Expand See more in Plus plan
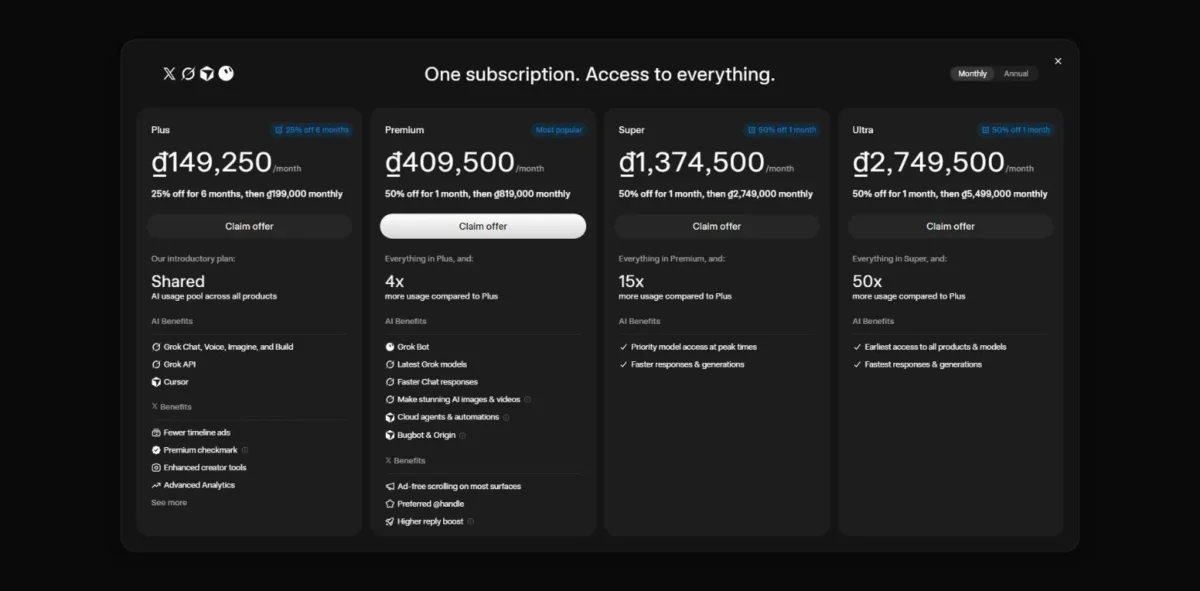The image size is (1200, 591). [169, 502]
